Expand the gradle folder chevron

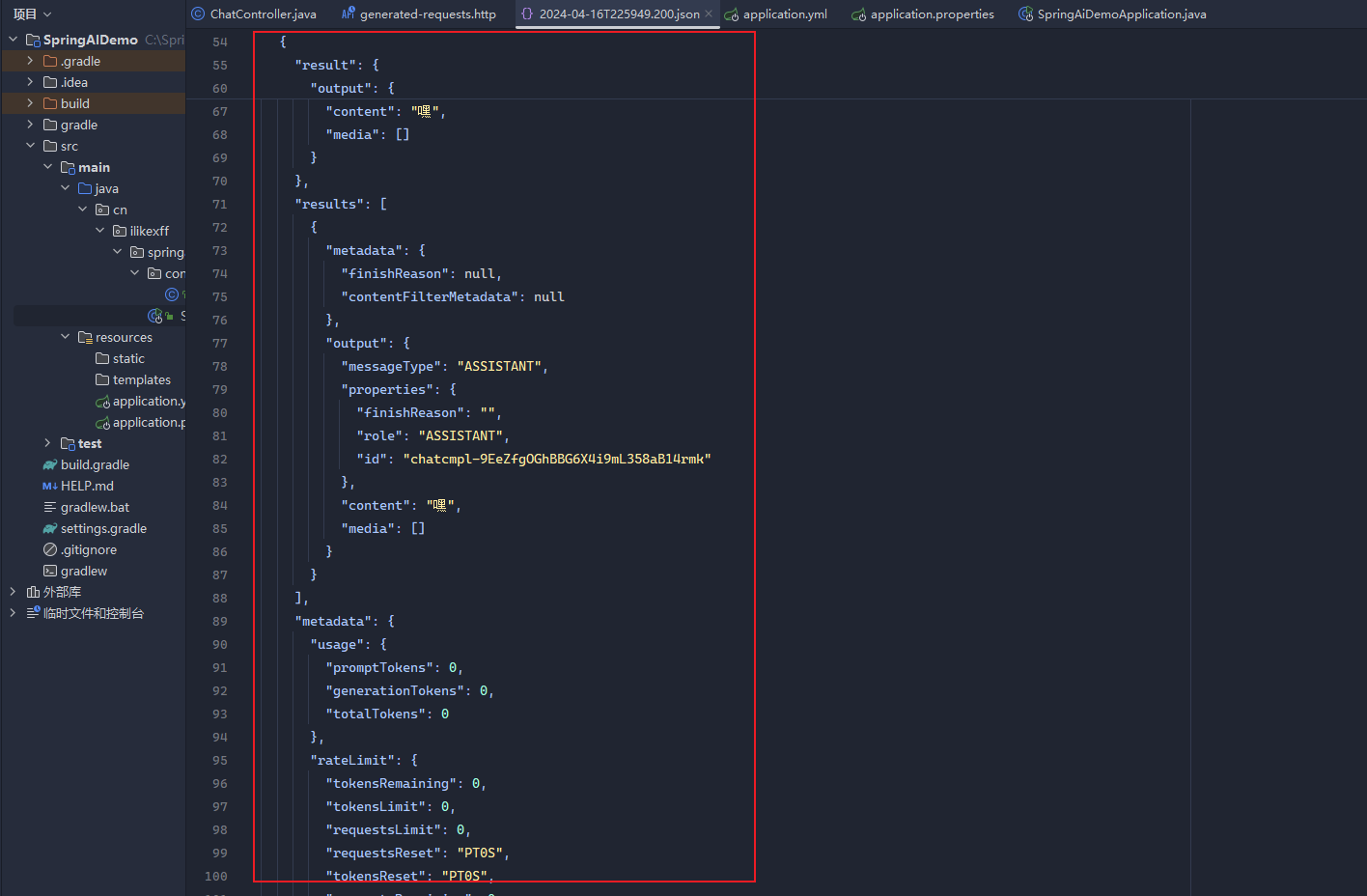[30, 125]
